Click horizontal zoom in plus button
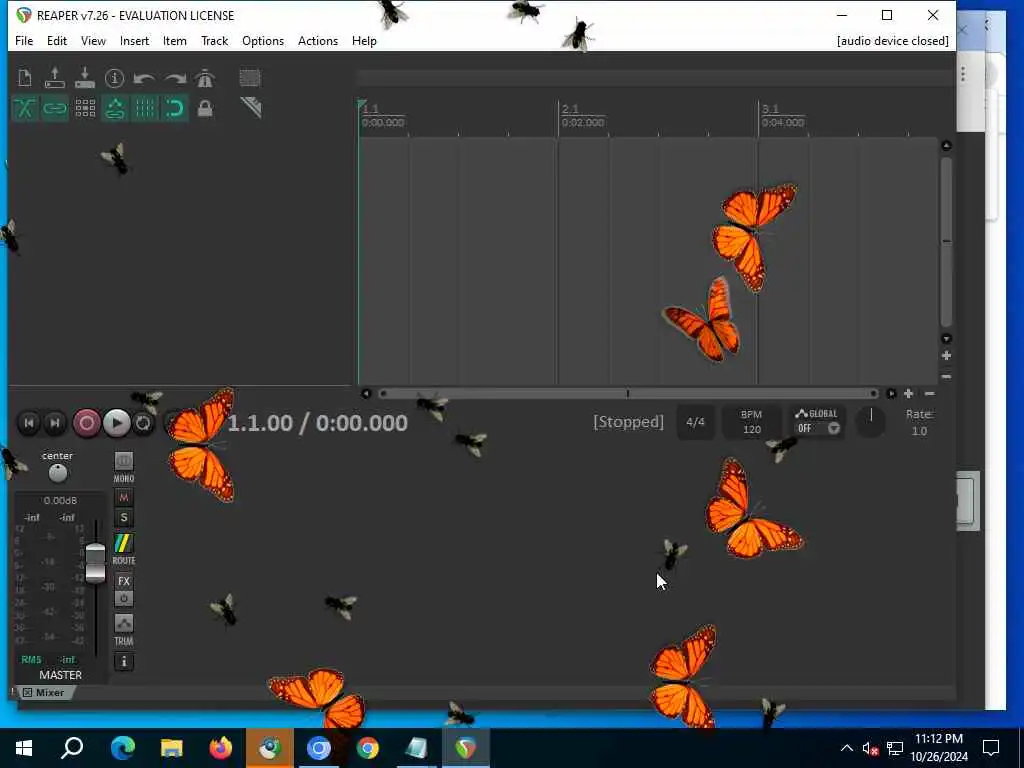1024x768 pixels. (908, 393)
